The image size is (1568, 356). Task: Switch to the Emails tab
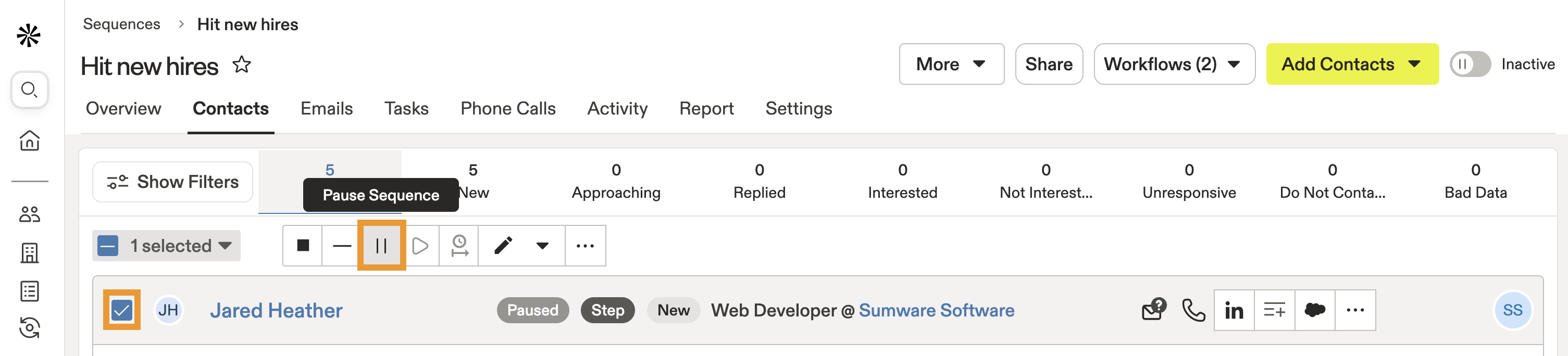pos(326,108)
